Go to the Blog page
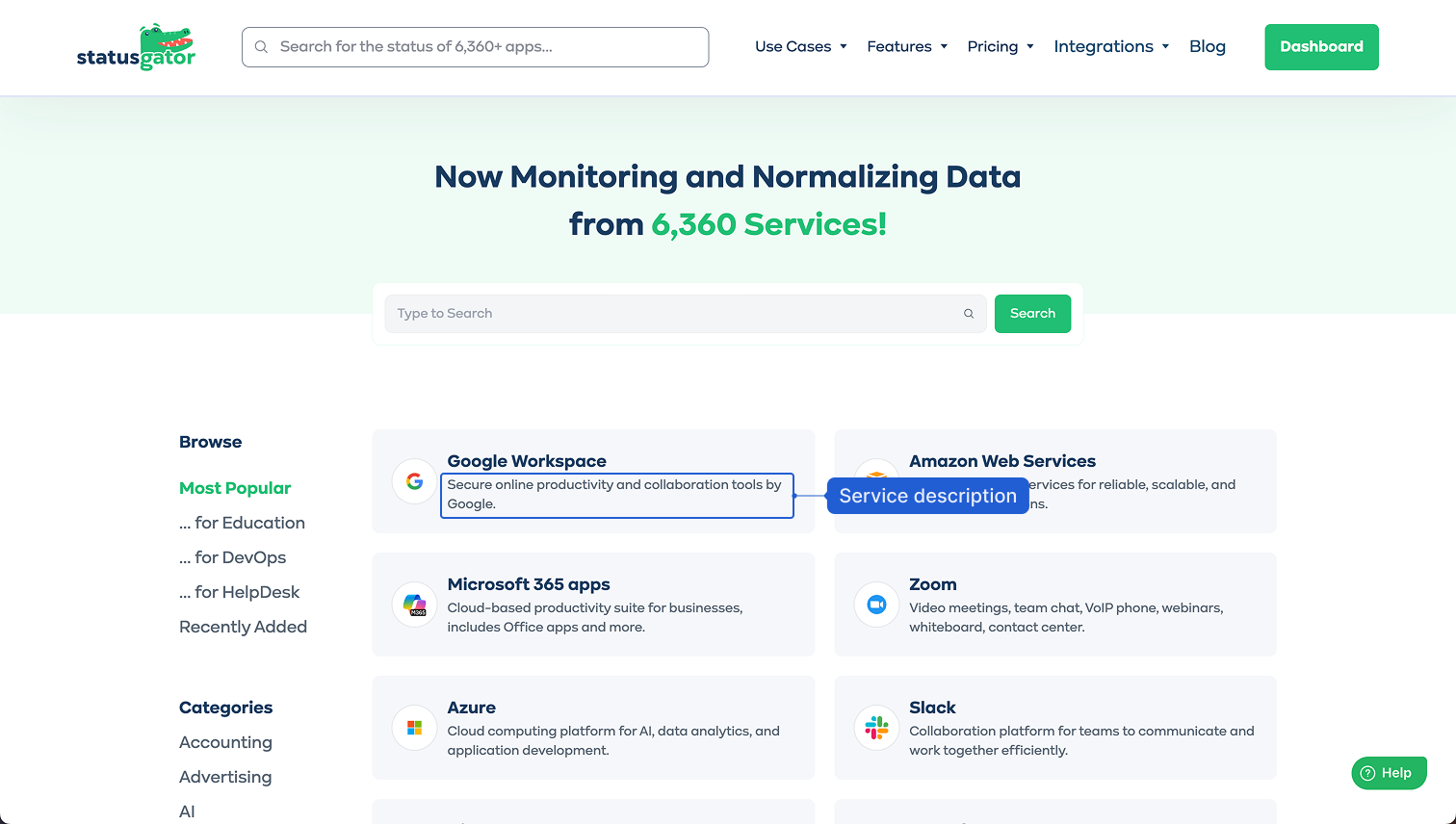This screenshot has height=824, width=1456. pos(1208,46)
